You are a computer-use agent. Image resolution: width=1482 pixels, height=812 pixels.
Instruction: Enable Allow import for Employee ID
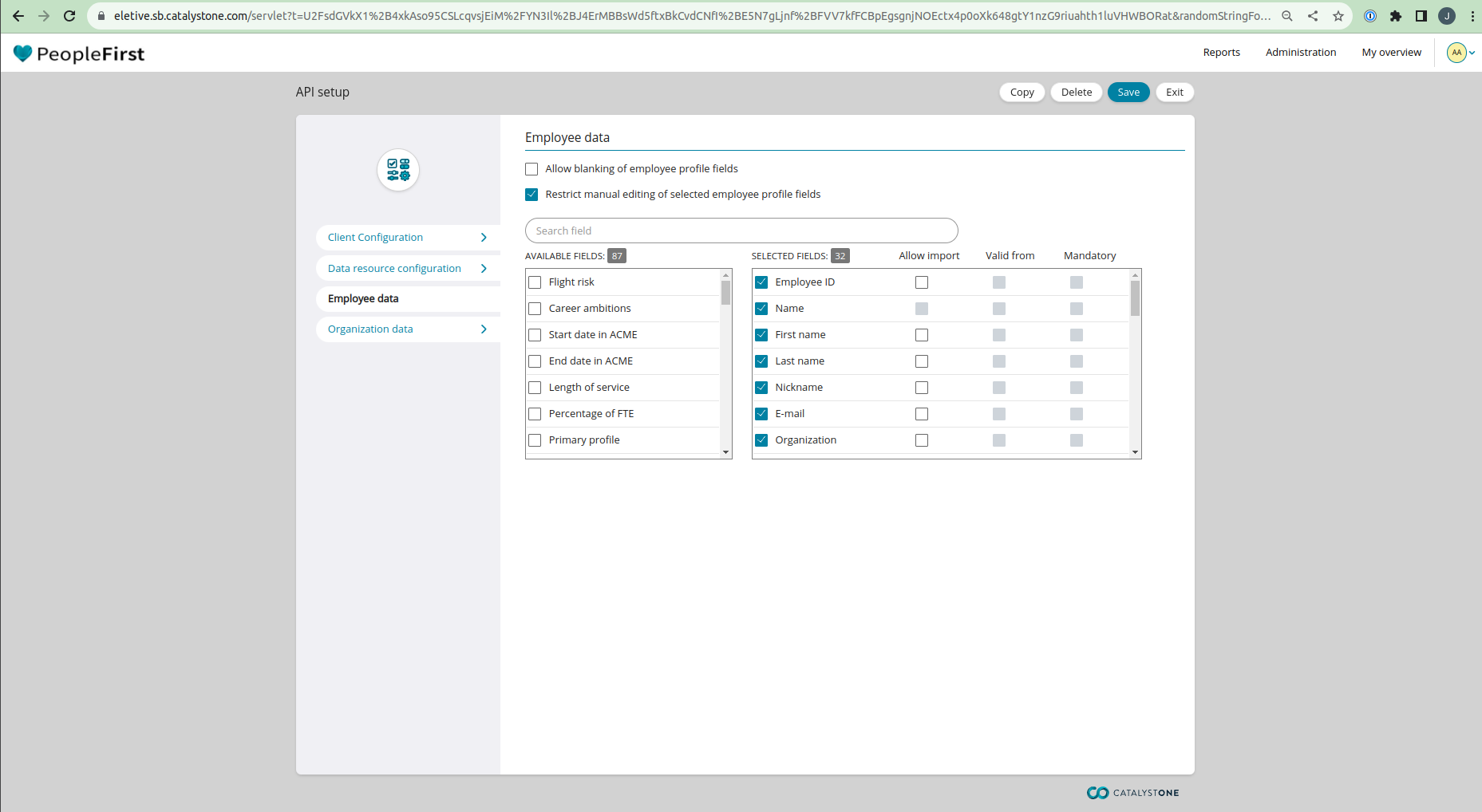point(922,282)
